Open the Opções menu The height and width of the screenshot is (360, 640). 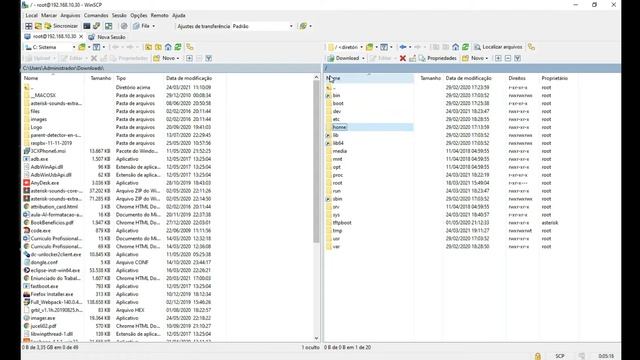click(x=139, y=16)
